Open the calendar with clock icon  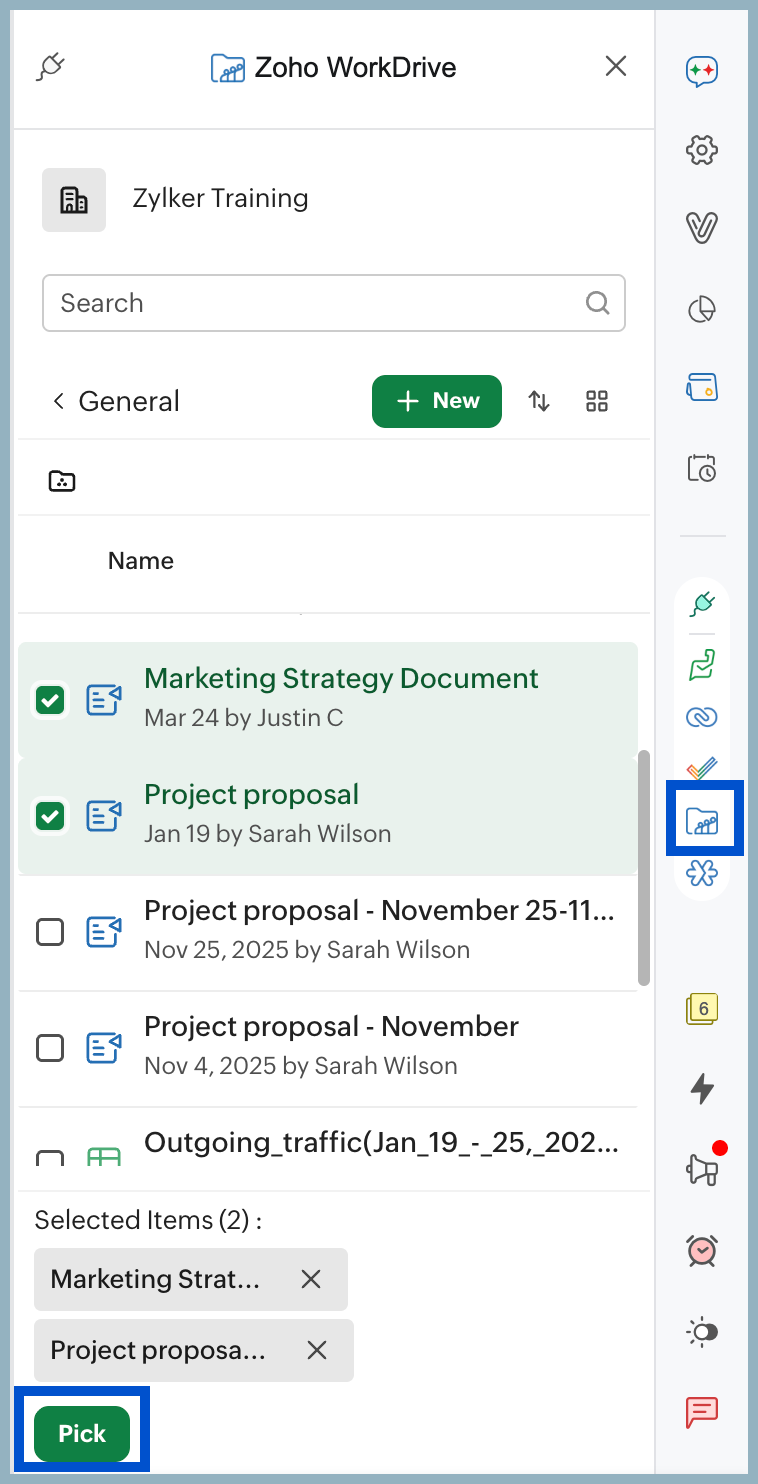coord(702,467)
